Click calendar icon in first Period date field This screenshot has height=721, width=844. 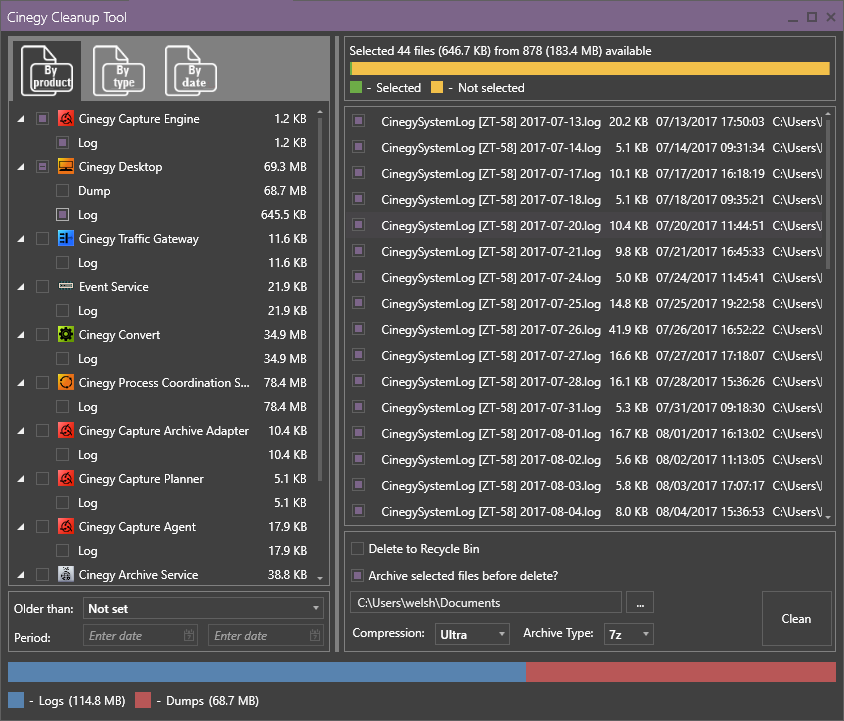coord(189,635)
